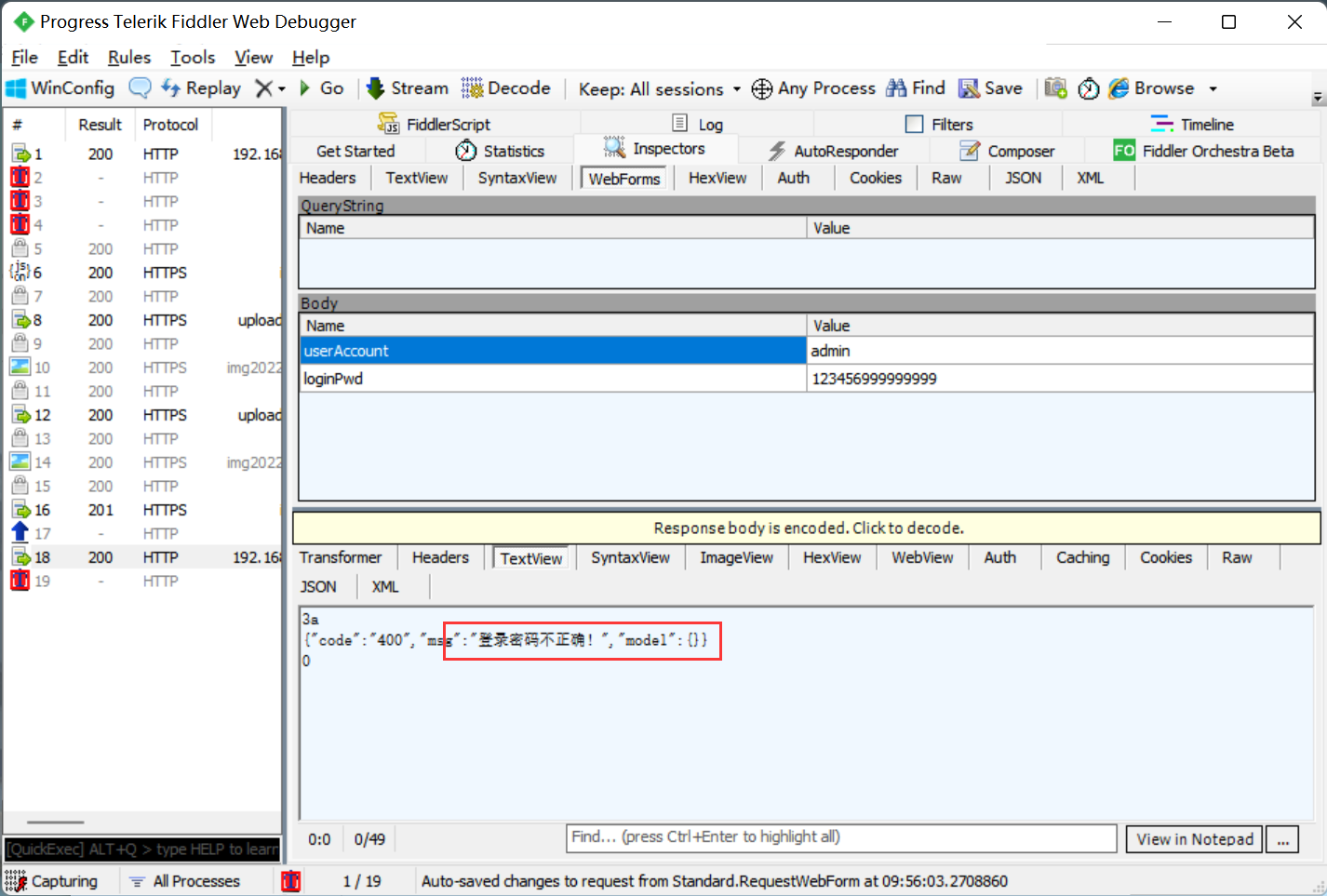This screenshot has width=1327, height=896.
Task: Open the Tools menu
Action: [x=193, y=58]
